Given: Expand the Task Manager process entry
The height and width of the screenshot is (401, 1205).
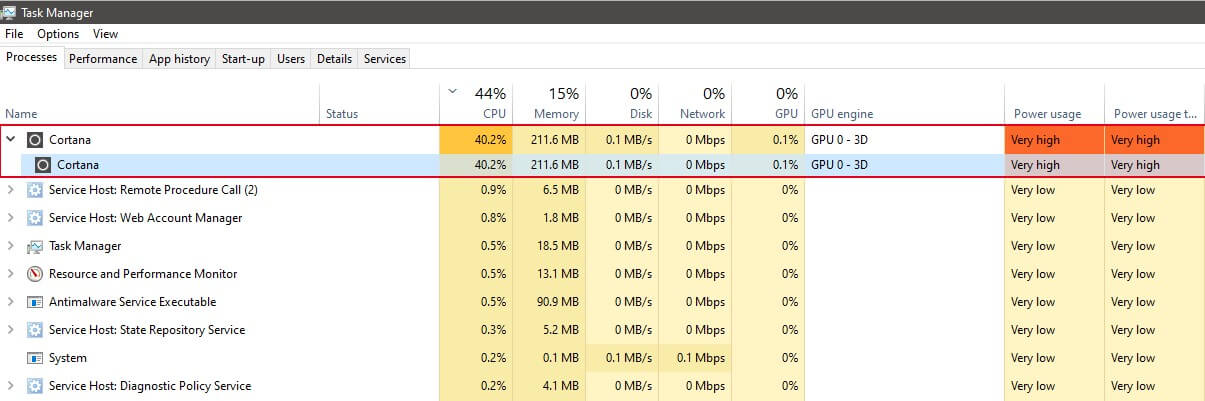Looking at the screenshot, I should pyautogui.click(x=11, y=246).
